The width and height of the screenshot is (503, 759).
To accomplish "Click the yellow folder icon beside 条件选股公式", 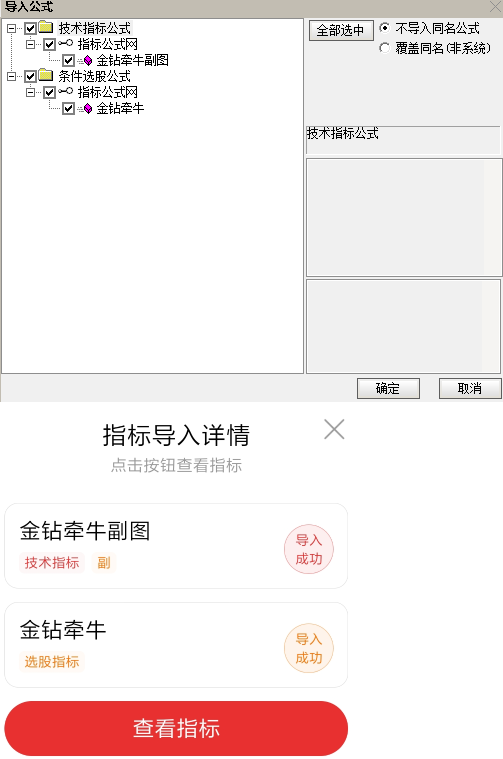I will pos(46,76).
